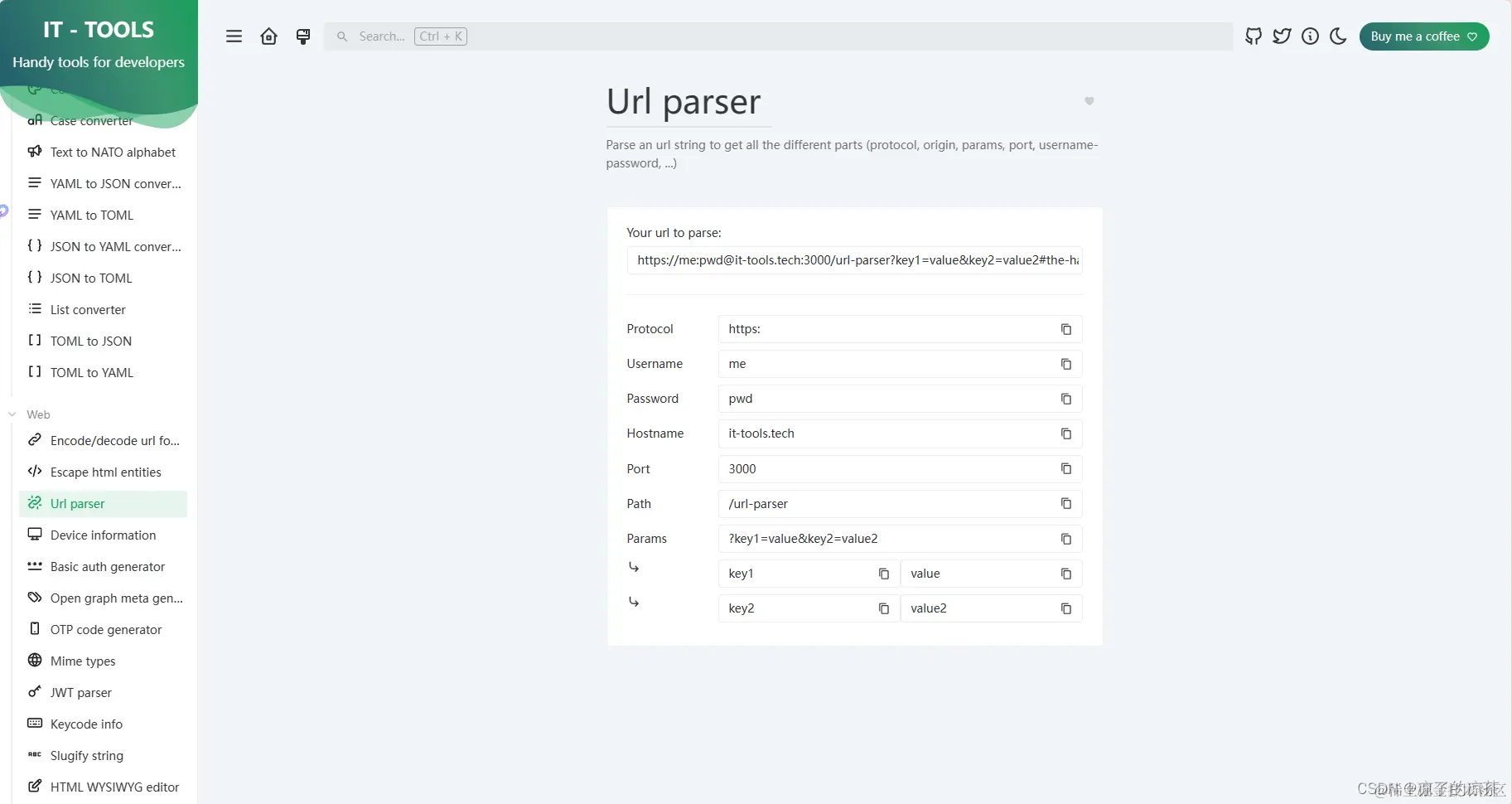
Task: Toggle dark mode moon icon
Action: pyautogui.click(x=1338, y=36)
